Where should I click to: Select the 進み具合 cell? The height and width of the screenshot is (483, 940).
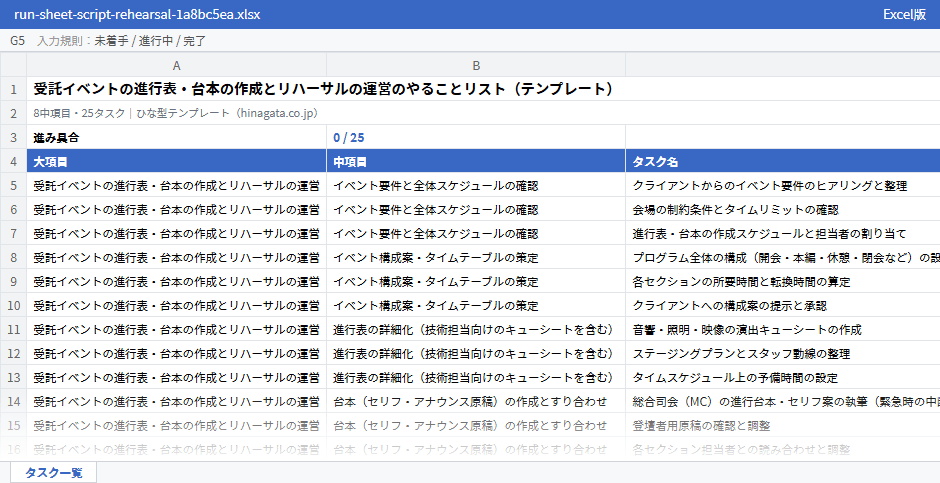[x=176, y=137]
